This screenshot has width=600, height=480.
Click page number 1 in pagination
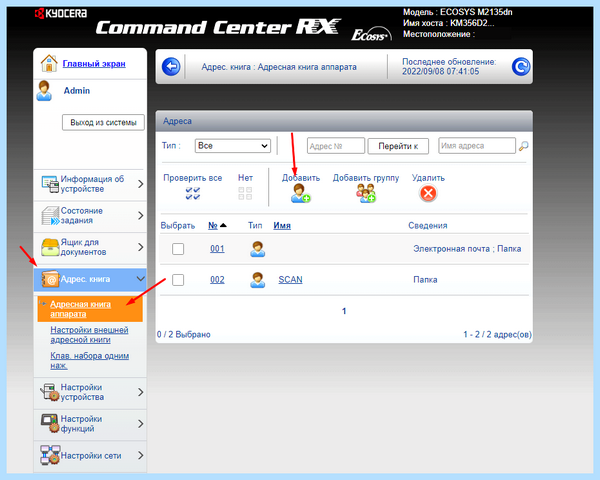(x=344, y=311)
